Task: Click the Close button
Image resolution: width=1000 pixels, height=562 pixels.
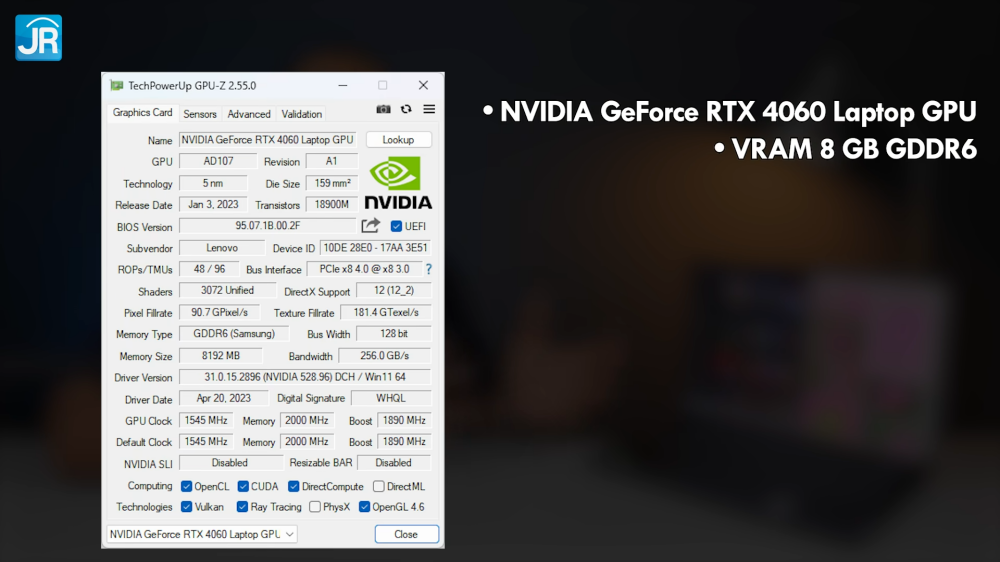Action: [x=406, y=534]
